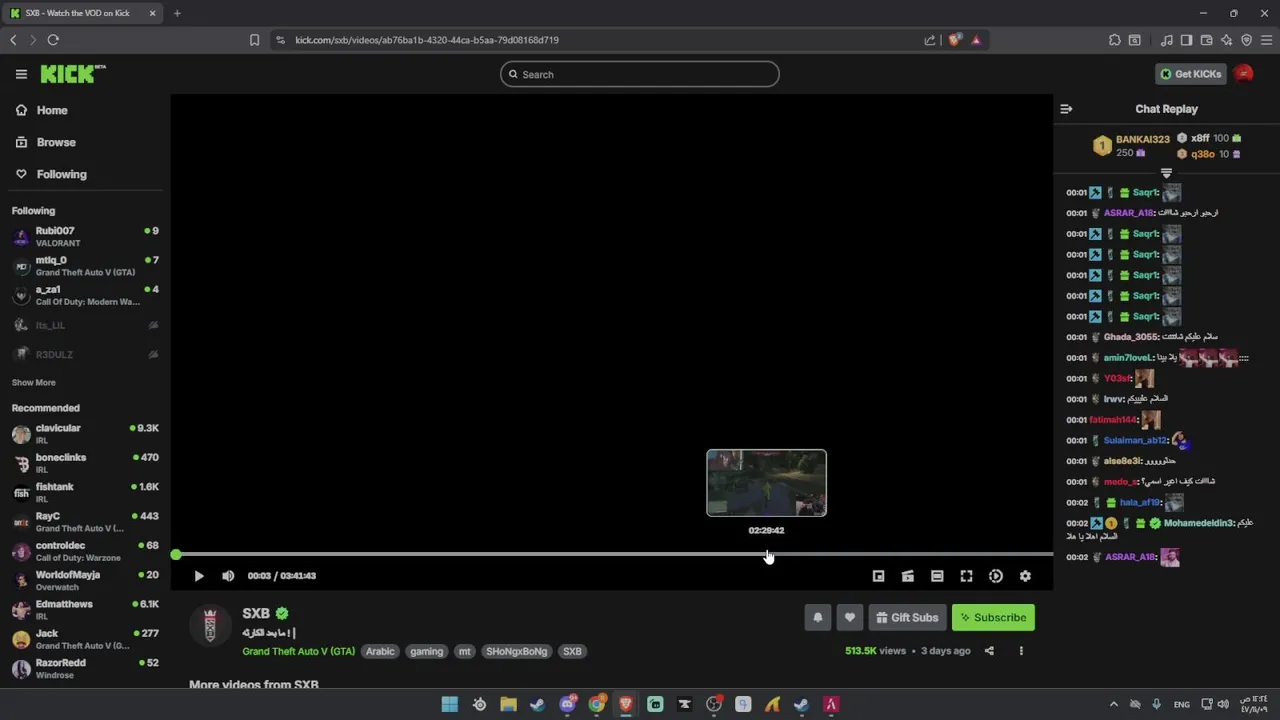Share this VOD using share icon
The height and width of the screenshot is (720, 1280).
click(x=989, y=651)
